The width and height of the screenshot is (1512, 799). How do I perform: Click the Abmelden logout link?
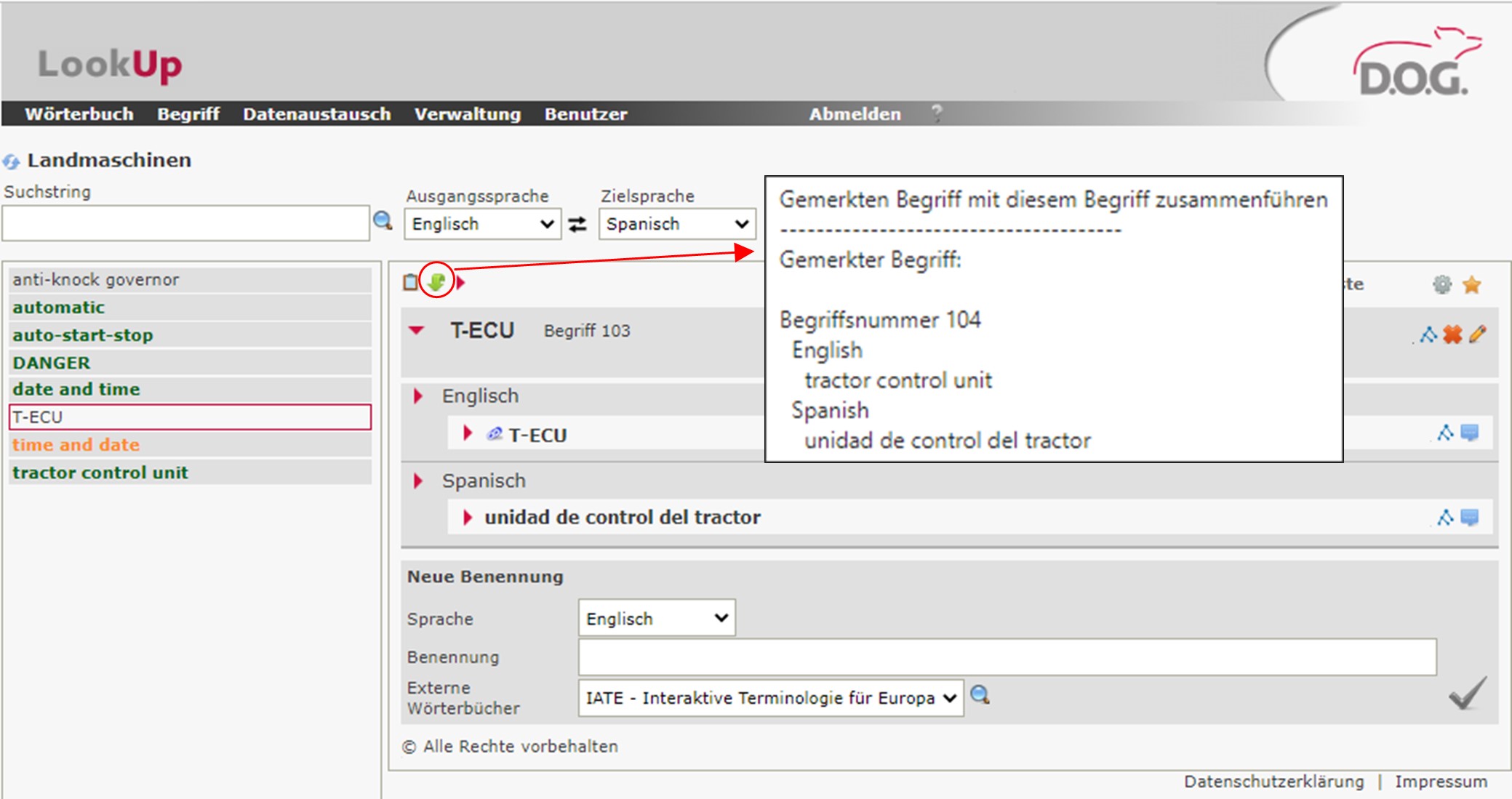point(855,114)
